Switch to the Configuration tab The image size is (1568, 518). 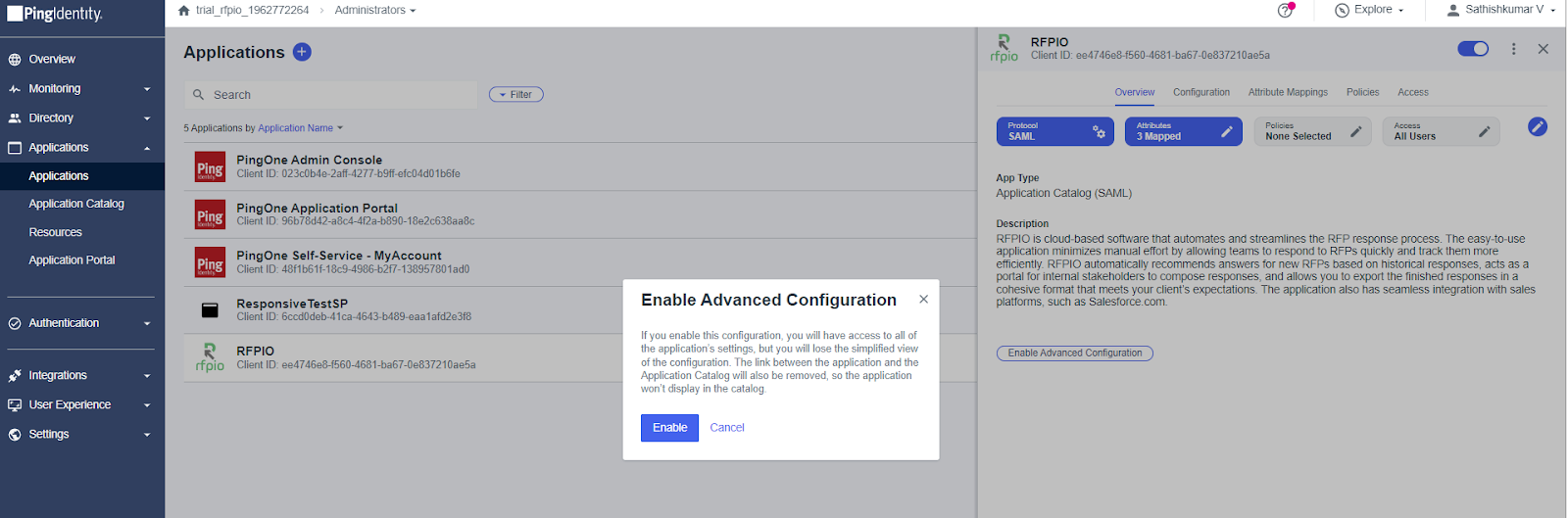tap(1201, 92)
